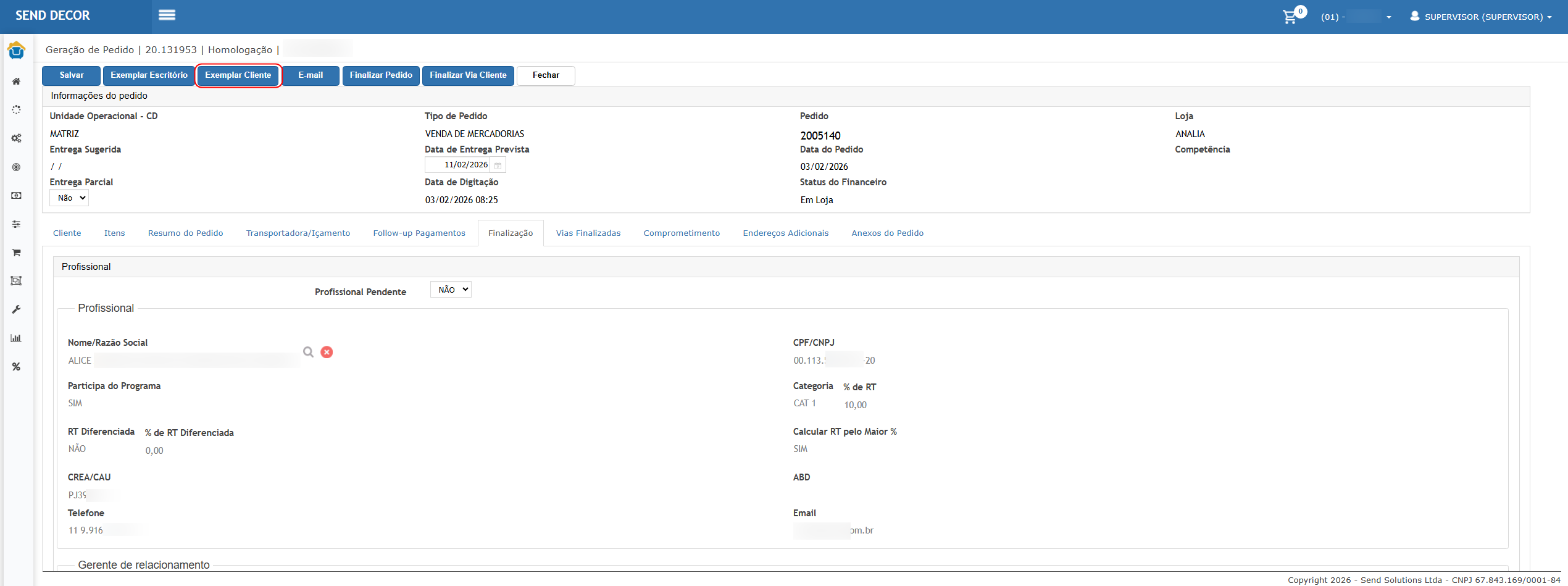Expand the Profissional Pendente dropdown
Image resolution: width=1568 pixels, height=586 pixels.
(451, 290)
